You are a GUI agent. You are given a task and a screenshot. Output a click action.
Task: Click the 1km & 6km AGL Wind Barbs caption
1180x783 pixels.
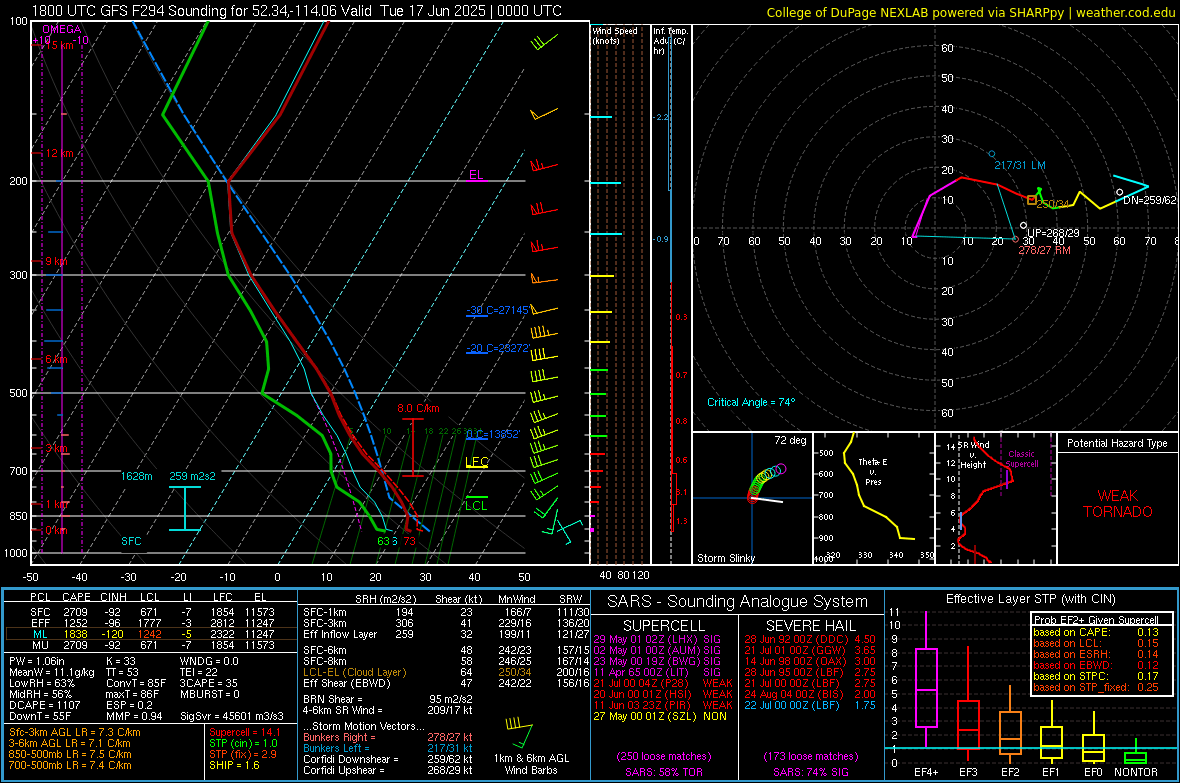click(531, 764)
